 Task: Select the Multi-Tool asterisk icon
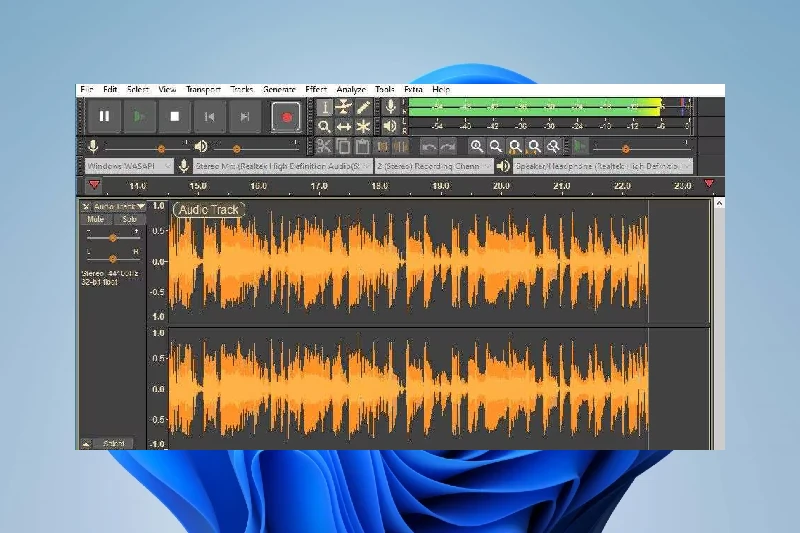pyautogui.click(x=363, y=126)
